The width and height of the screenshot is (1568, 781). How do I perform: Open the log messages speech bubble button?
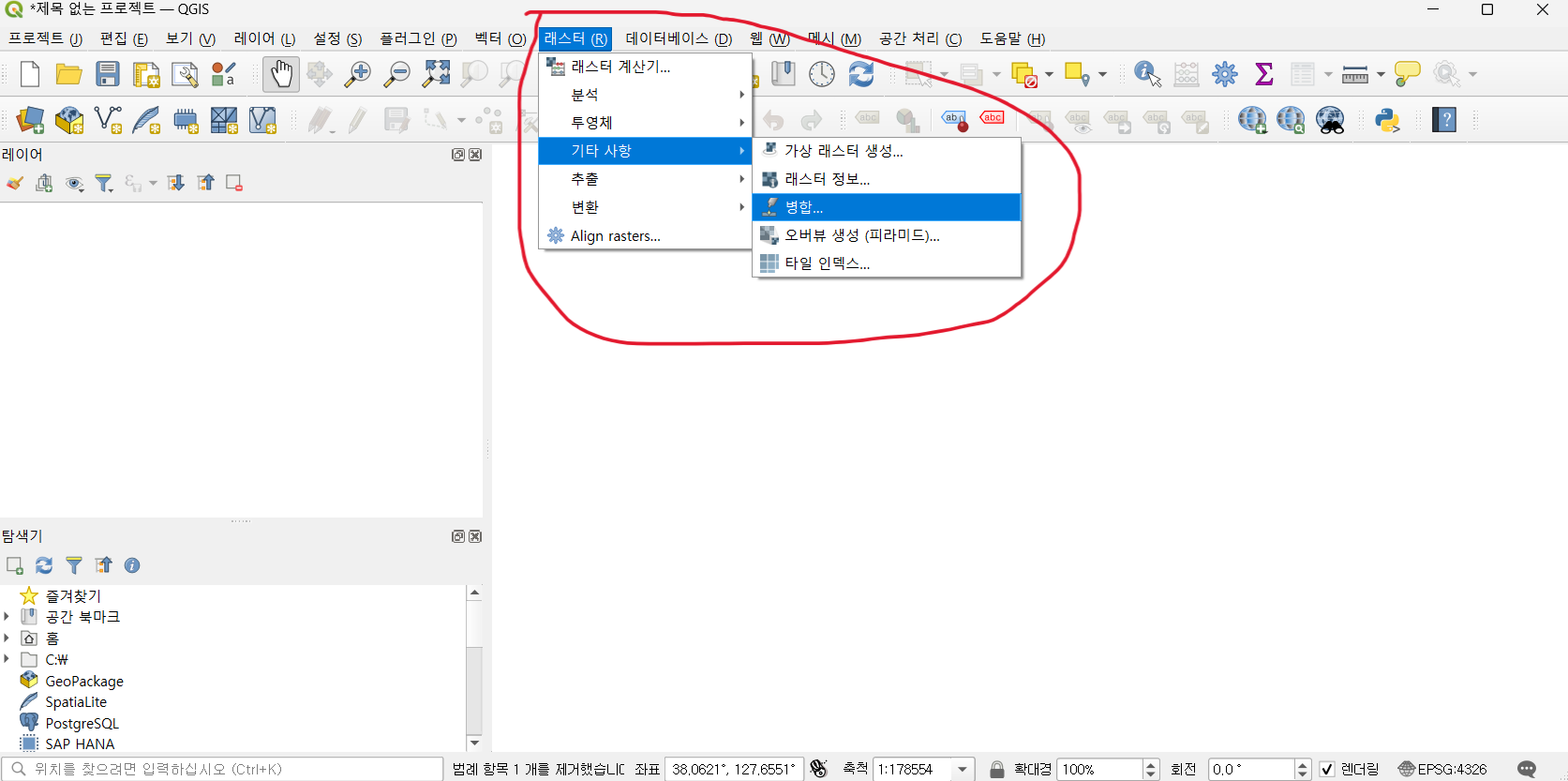[1527, 770]
